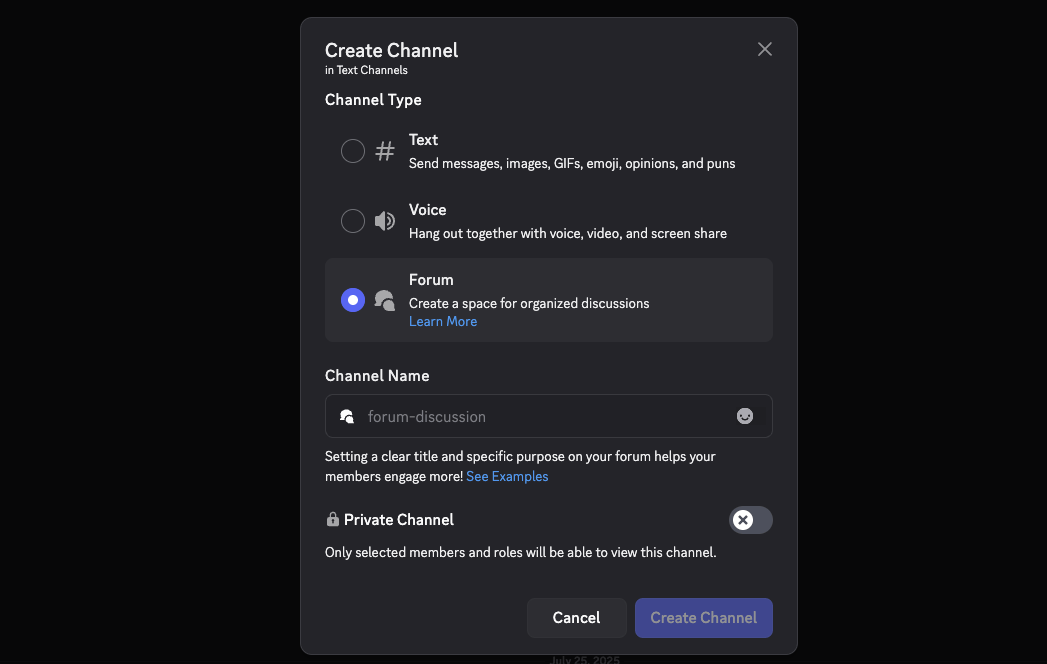This screenshot has height=664, width=1047.
Task: Click the Forum option title text
Action: click(431, 280)
